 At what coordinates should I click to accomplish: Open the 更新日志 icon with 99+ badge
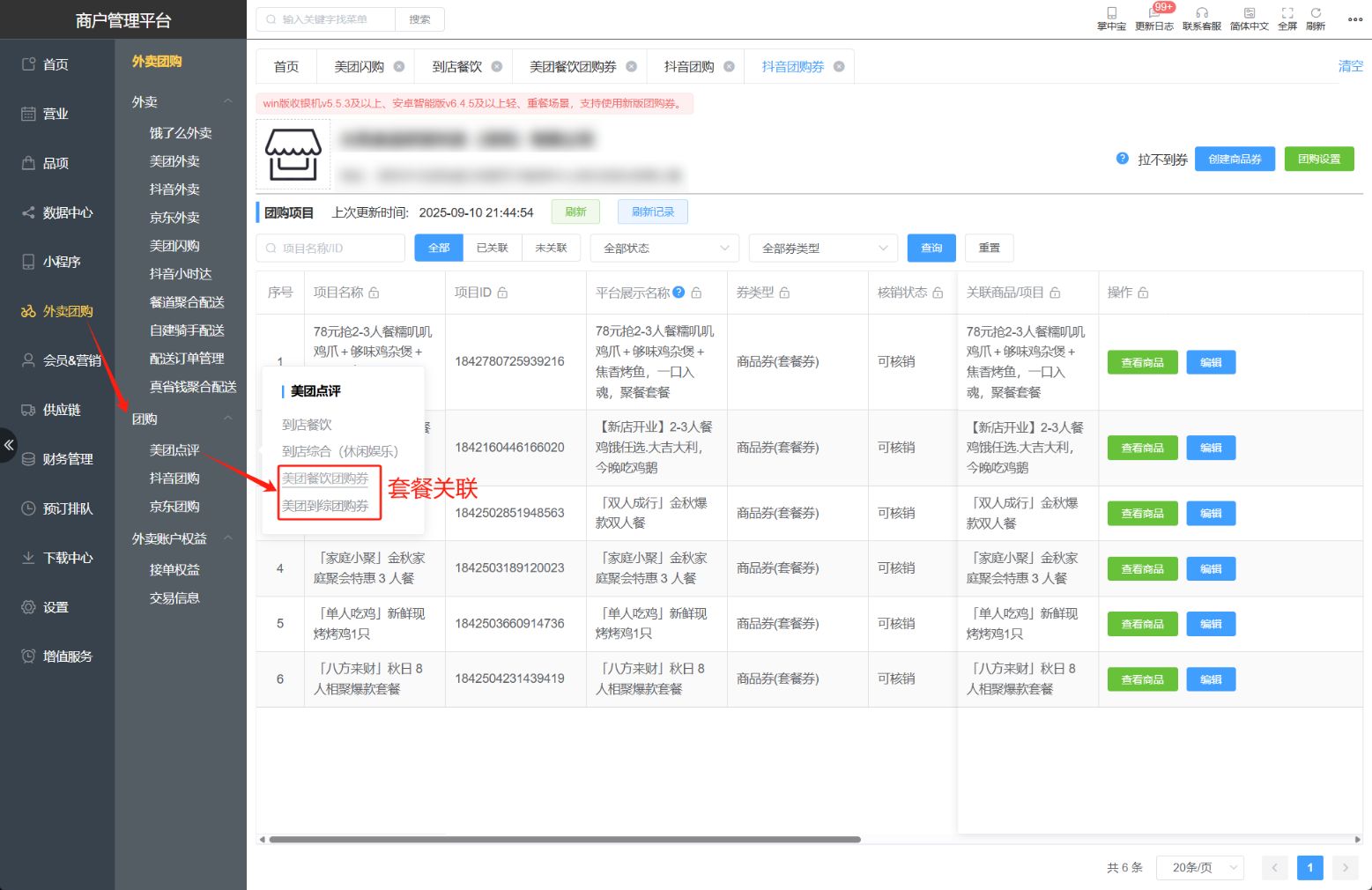tap(1153, 13)
